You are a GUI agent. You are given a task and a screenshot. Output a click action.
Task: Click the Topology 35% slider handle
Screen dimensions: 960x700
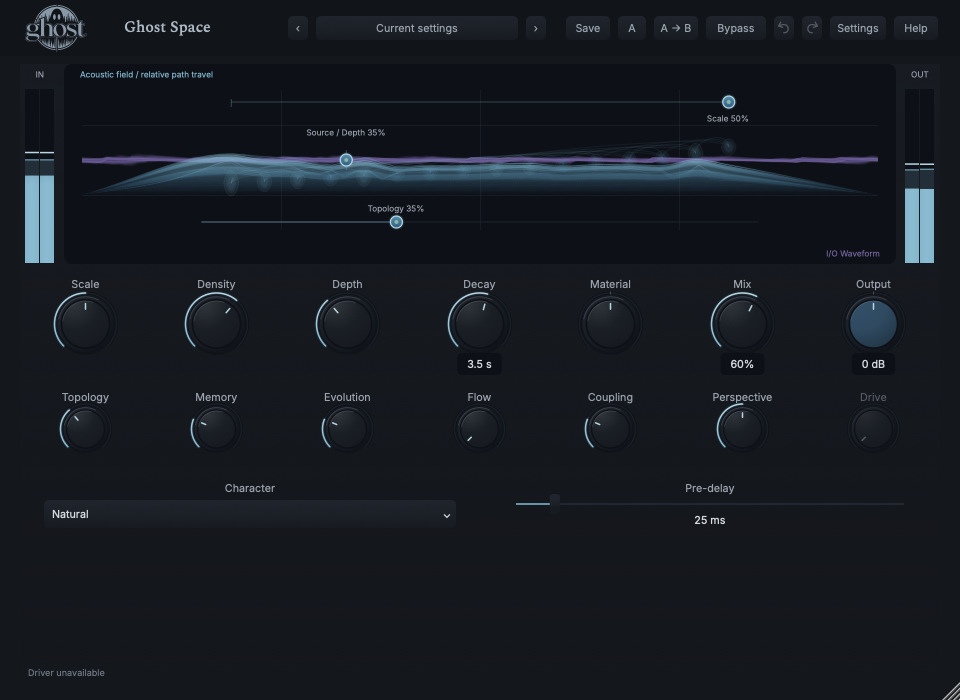tap(396, 222)
